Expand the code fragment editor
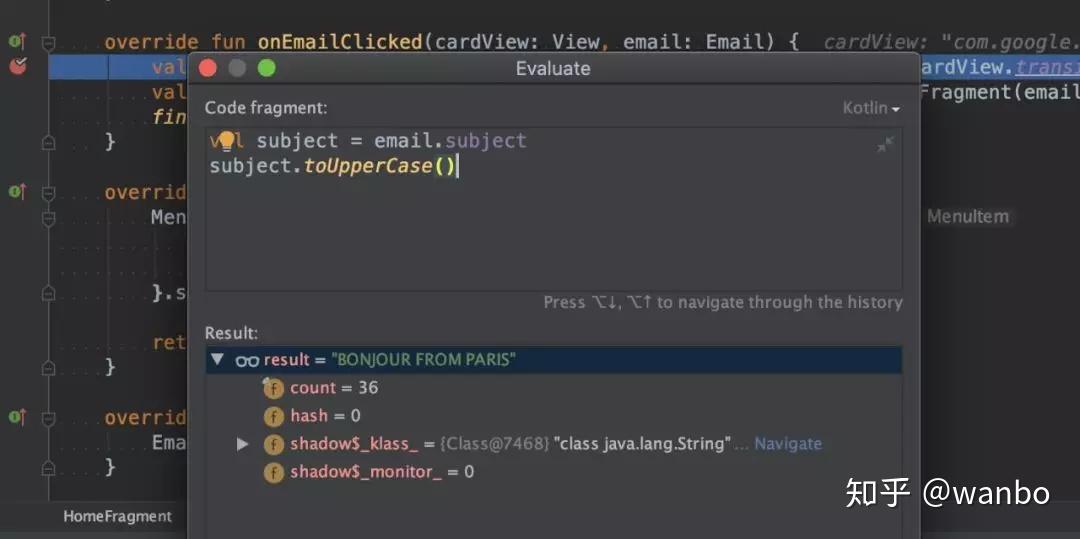Image resolution: width=1080 pixels, height=539 pixels. 885,145
